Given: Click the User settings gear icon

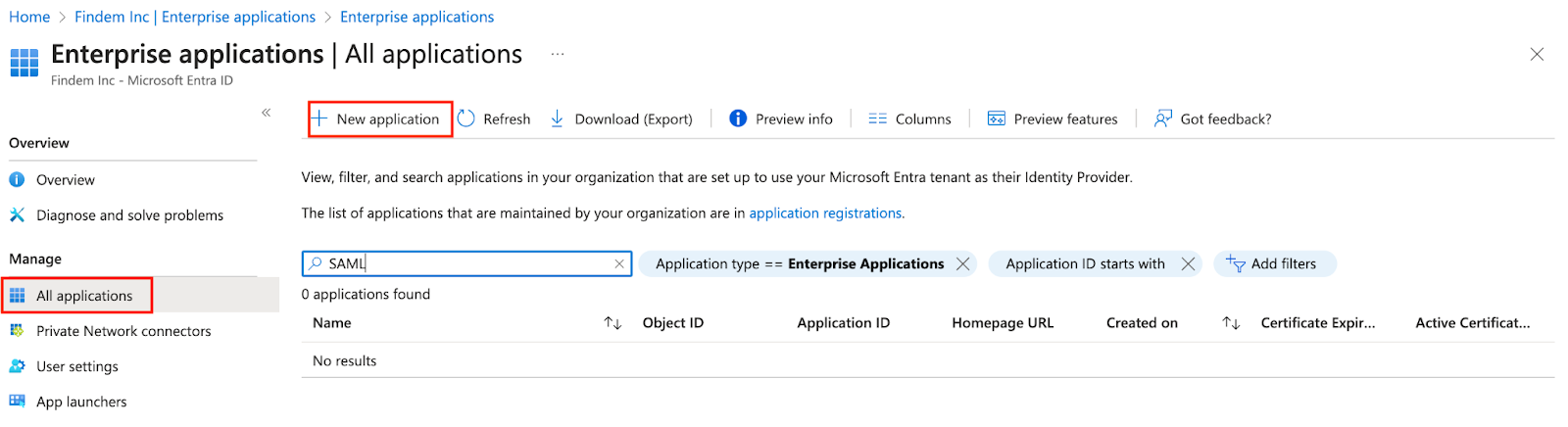Looking at the screenshot, I should 17,366.
